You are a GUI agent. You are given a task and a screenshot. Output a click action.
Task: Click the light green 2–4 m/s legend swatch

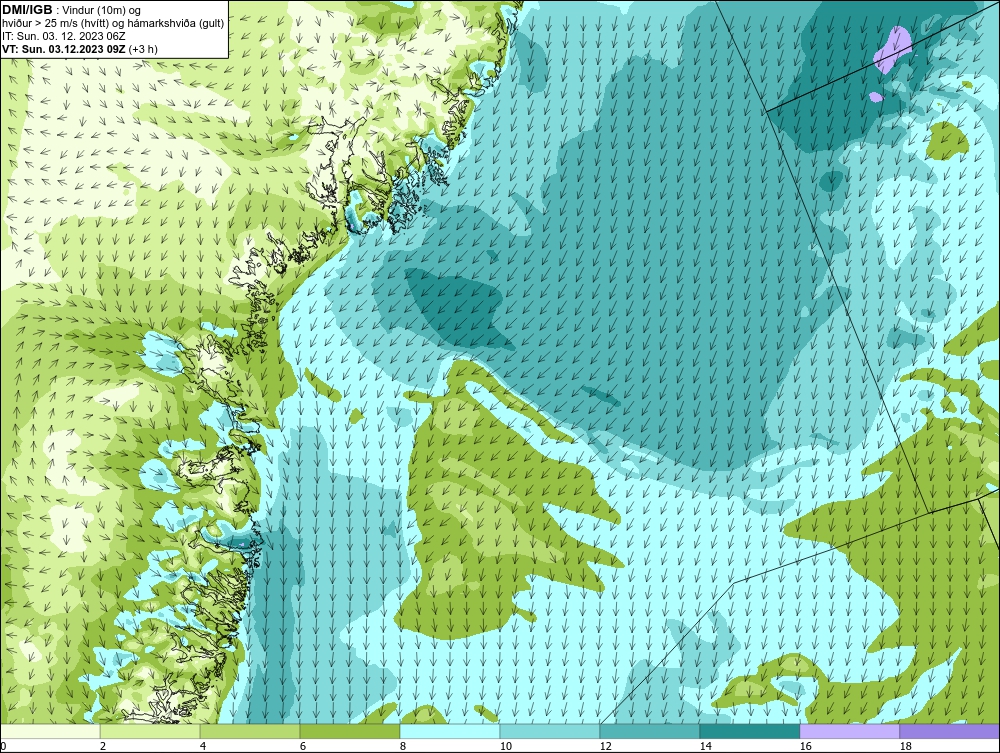click(150, 731)
